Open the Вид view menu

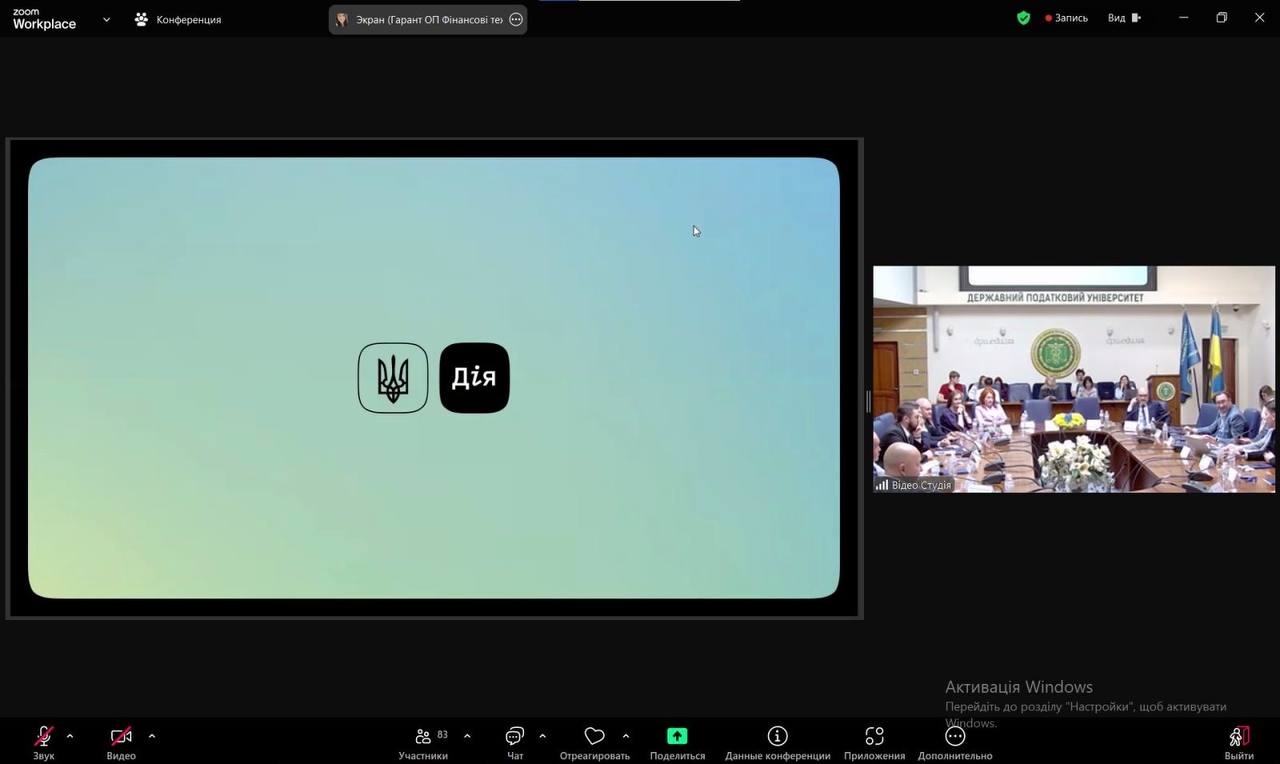point(1123,18)
